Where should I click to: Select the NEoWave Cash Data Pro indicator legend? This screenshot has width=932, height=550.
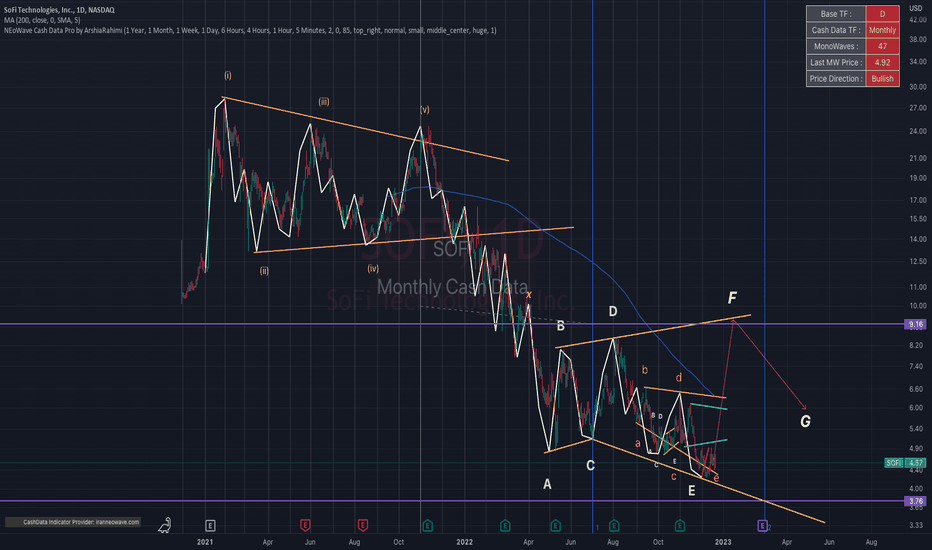coord(250,30)
